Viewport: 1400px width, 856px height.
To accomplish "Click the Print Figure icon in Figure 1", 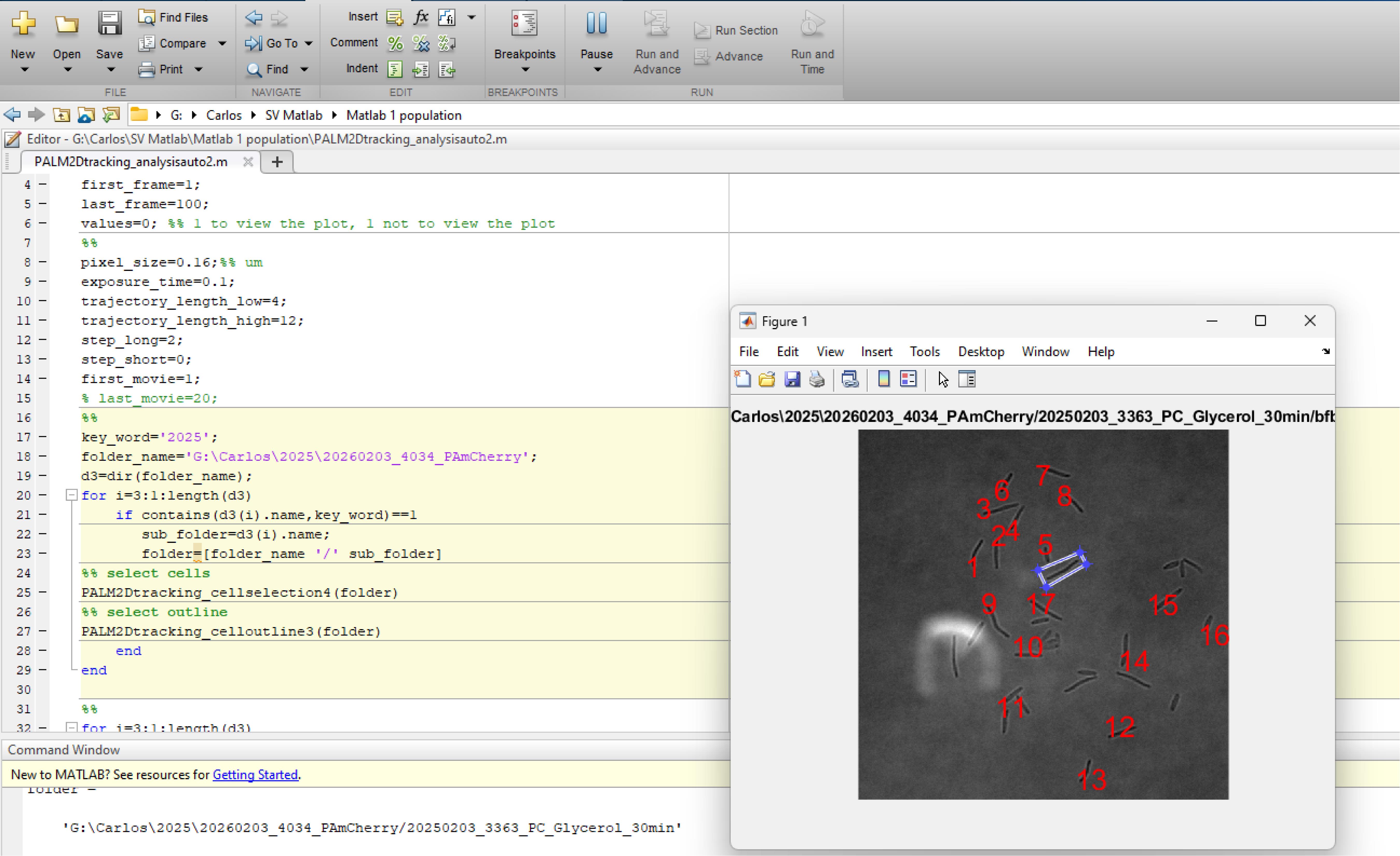I will click(817, 379).
